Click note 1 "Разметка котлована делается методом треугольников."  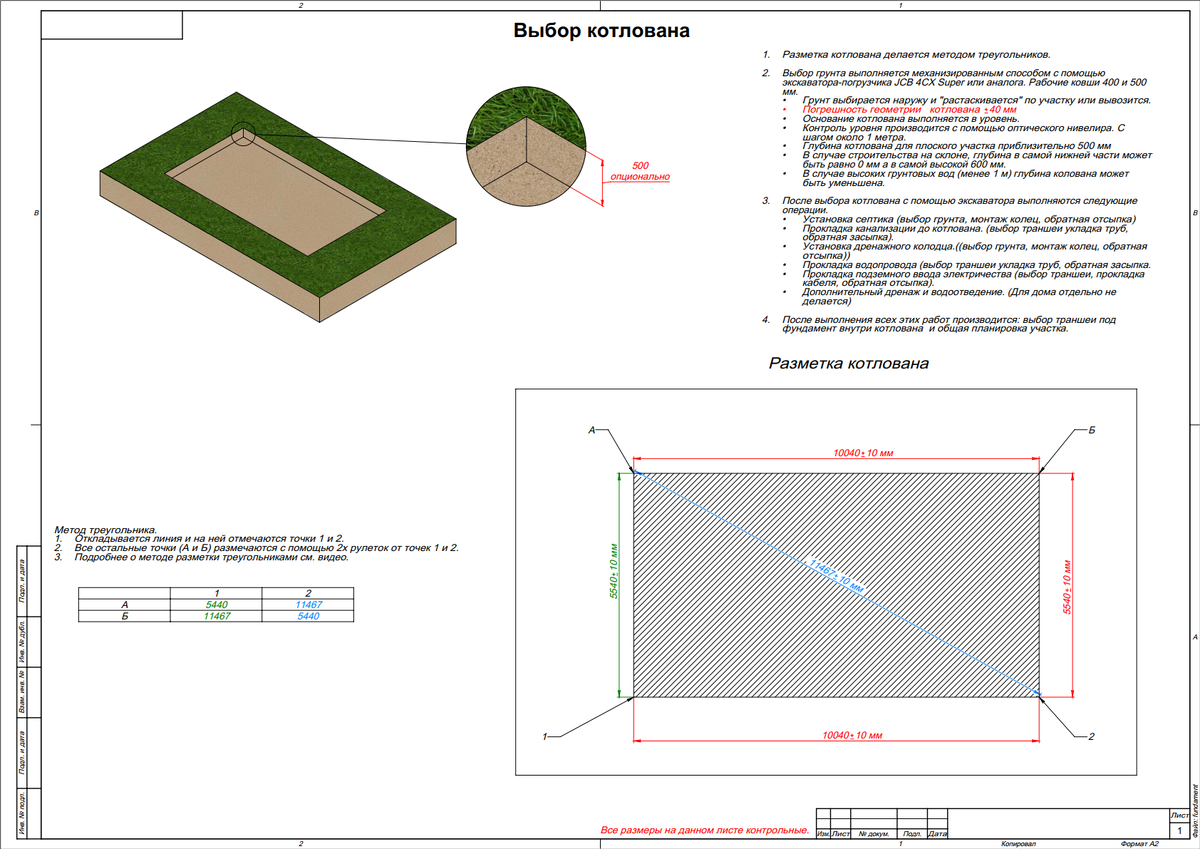pos(917,56)
